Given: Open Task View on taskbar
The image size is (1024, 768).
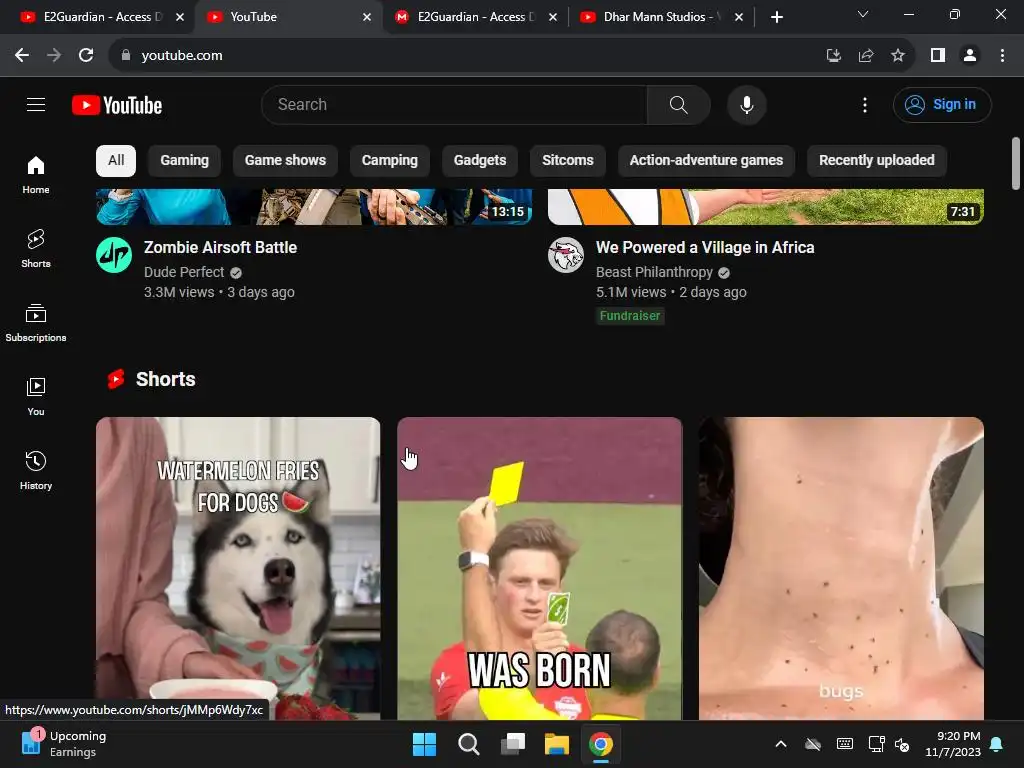Looking at the screenshot, I should coord(513,744).
